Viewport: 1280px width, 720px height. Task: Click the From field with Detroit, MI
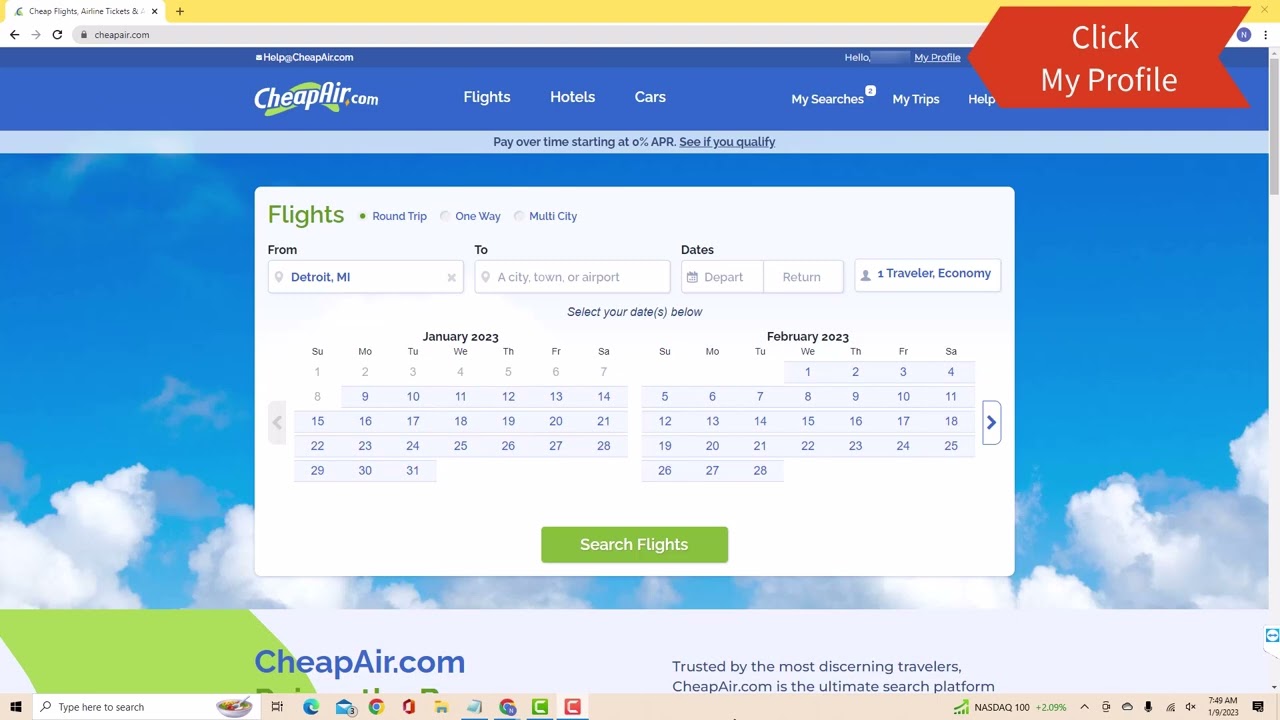point(365,277)
